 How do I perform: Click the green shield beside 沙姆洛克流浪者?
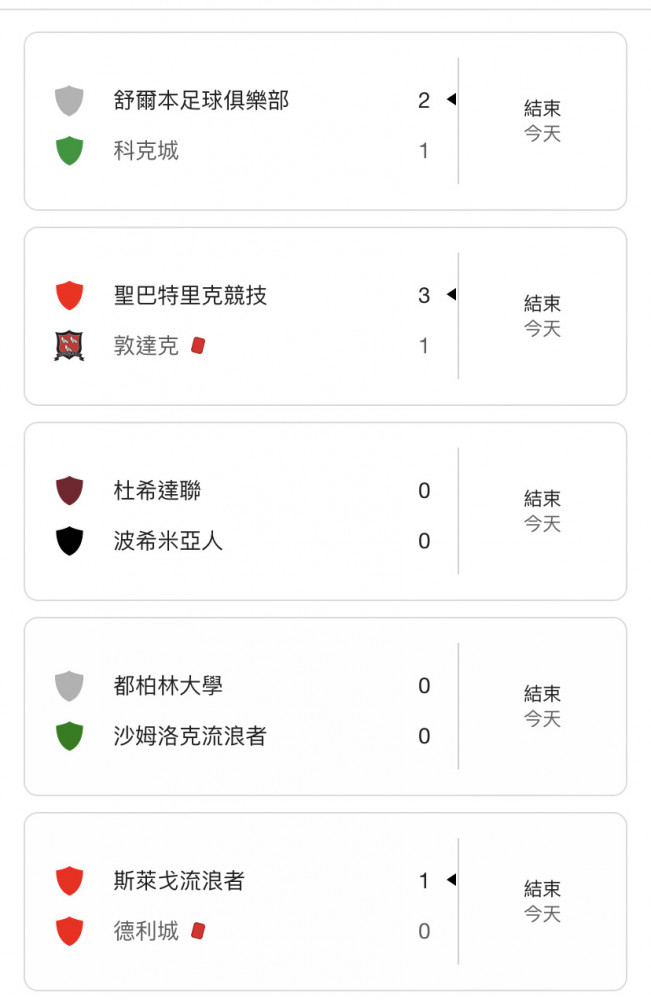click(x=69, y=736)
